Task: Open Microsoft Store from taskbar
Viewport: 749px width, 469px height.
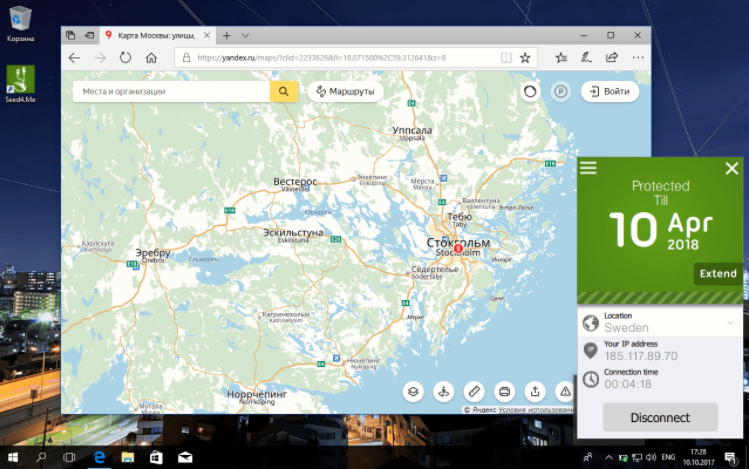Action: click(156, 458)
